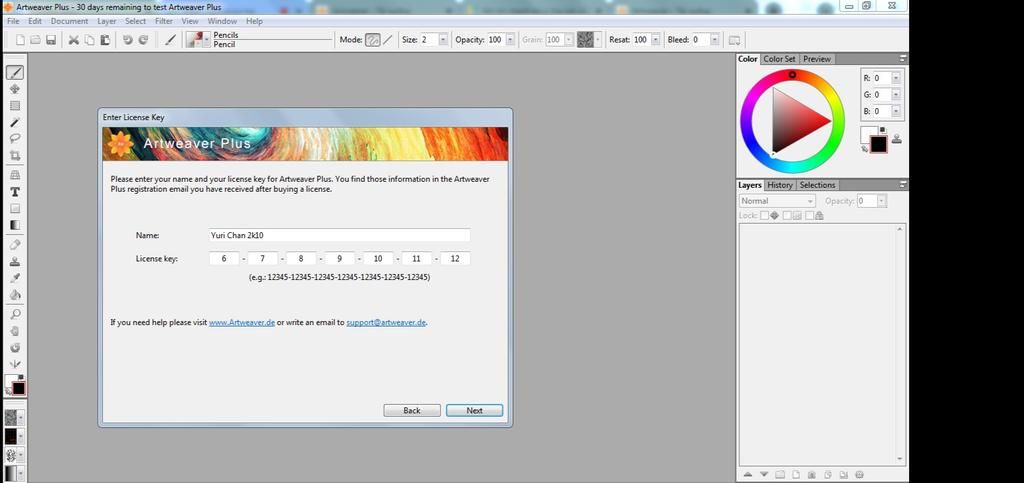Screen dimensions: 1024x483
Task: Select the Stamp tool
Action: point(14,262)
